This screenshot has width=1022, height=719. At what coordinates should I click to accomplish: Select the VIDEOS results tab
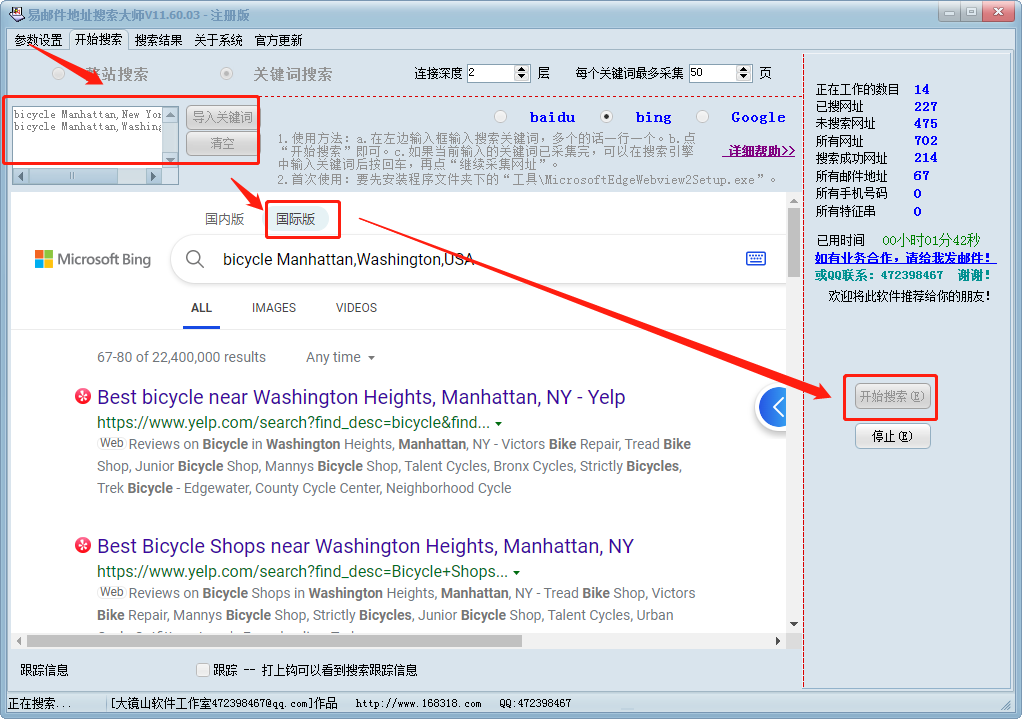357,308
